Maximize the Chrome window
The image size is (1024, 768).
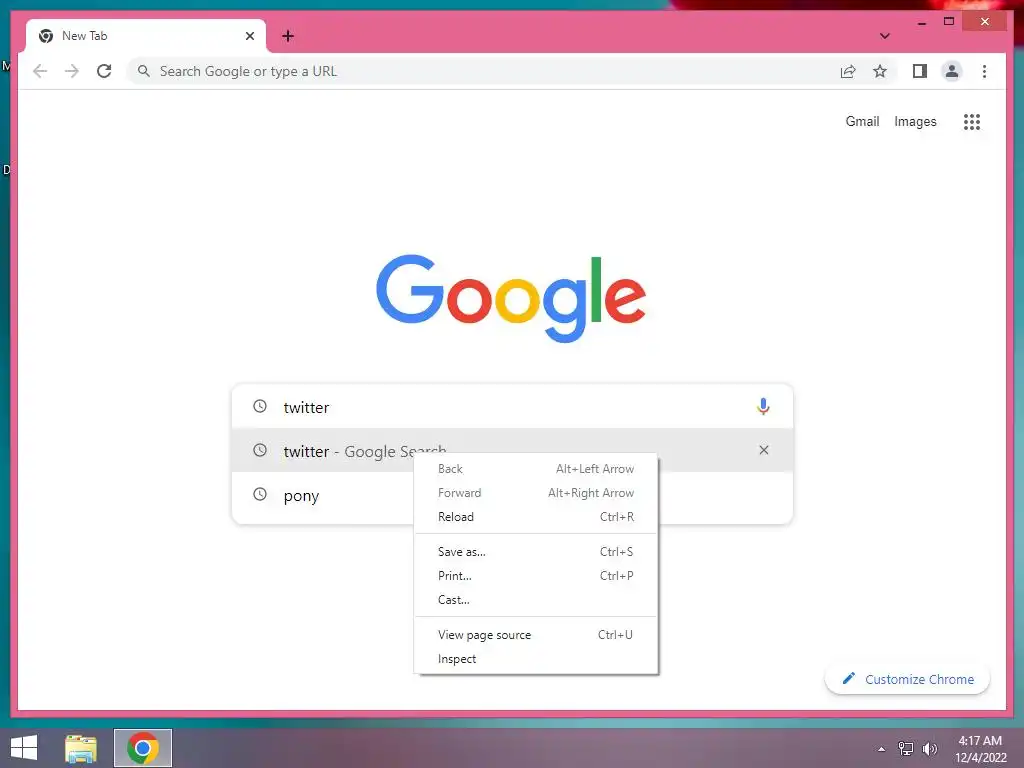[949, 22]
